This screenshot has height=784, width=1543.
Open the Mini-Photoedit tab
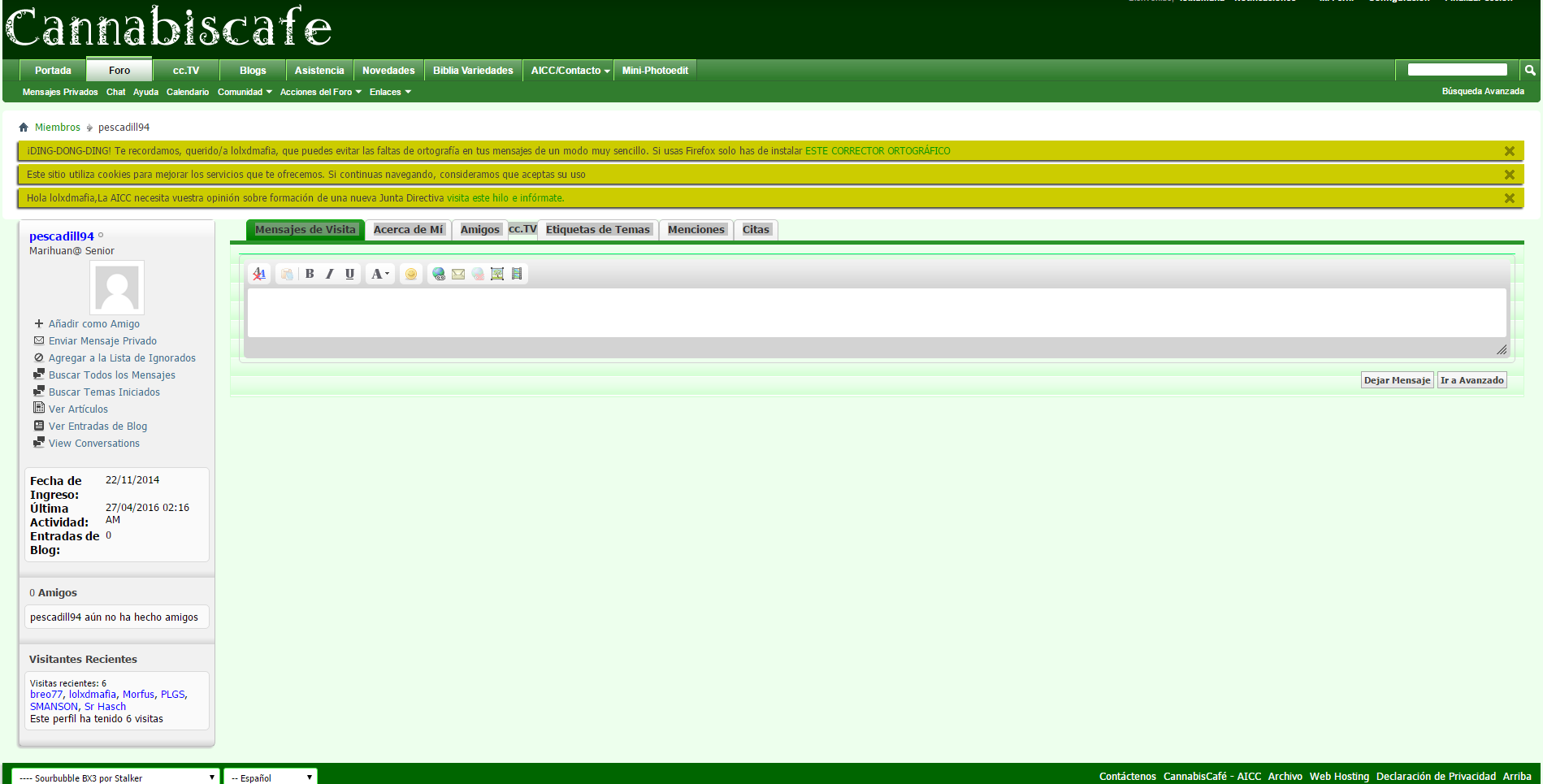655,71
